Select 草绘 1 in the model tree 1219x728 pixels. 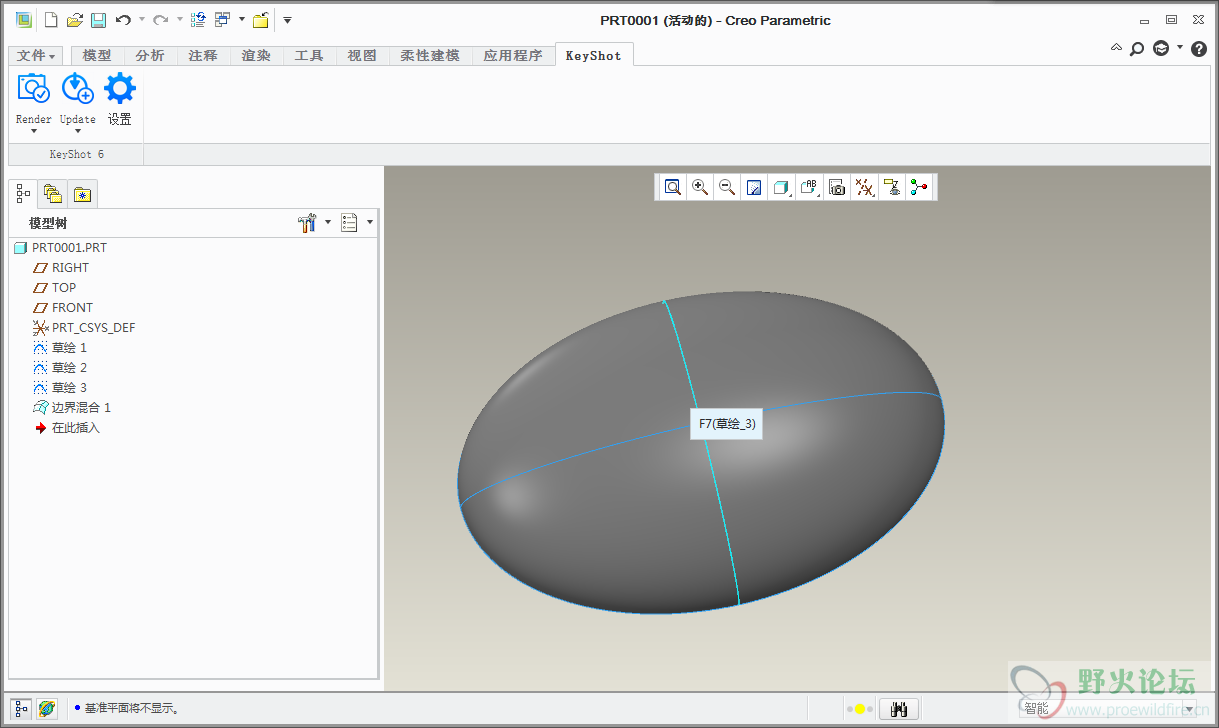pyautogui.click(x=69, y=347)
